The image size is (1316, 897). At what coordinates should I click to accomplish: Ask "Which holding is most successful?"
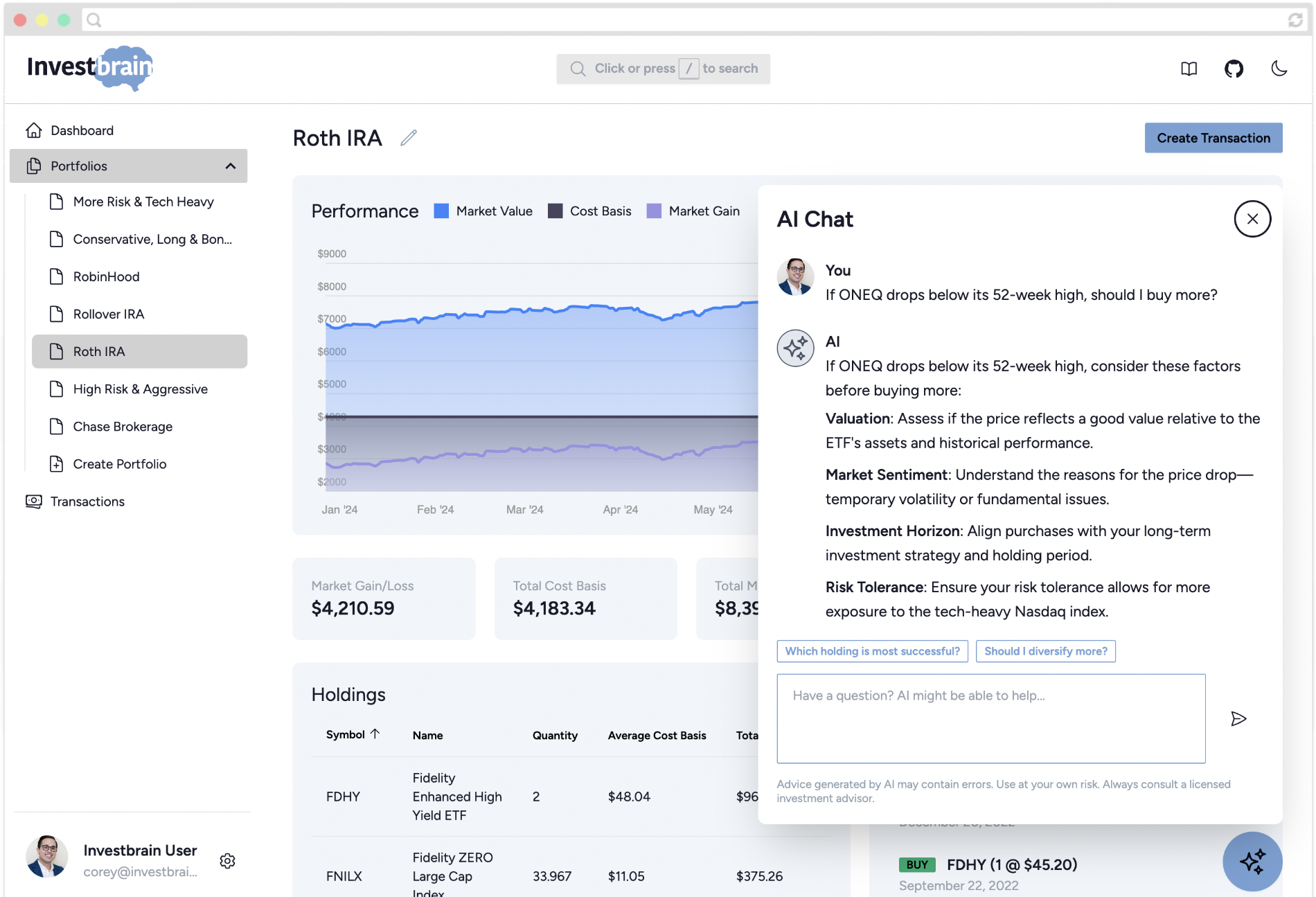pyautogui.click(x=872, y=651)
